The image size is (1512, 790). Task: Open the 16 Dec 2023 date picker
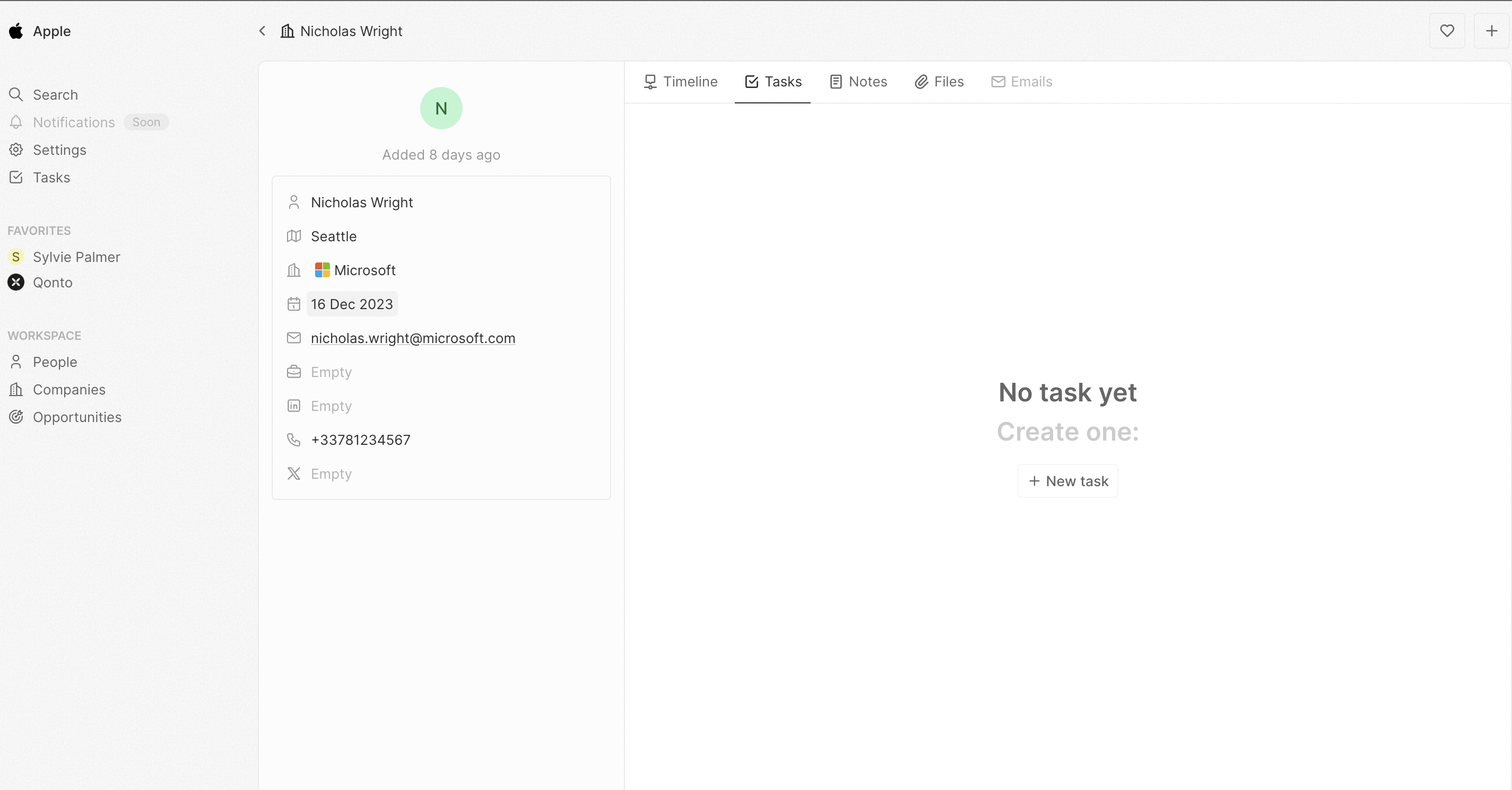coord(352,304)
